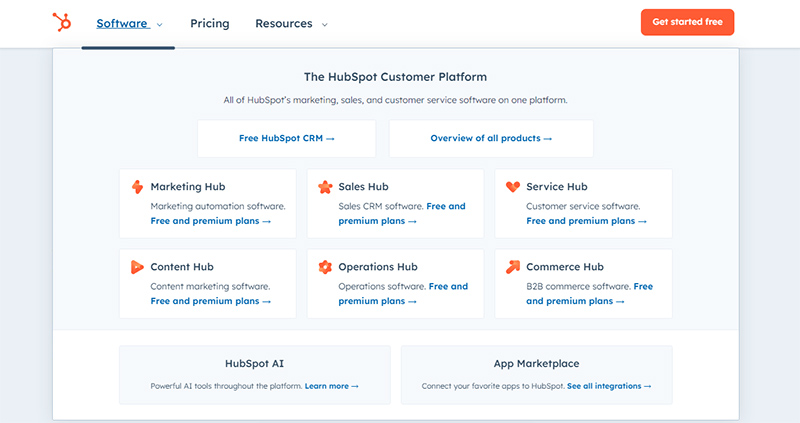Click the Sales Hub star icon
Image resolution: width=800 pixels, height=423 pixels.
(x=325, y=187)
